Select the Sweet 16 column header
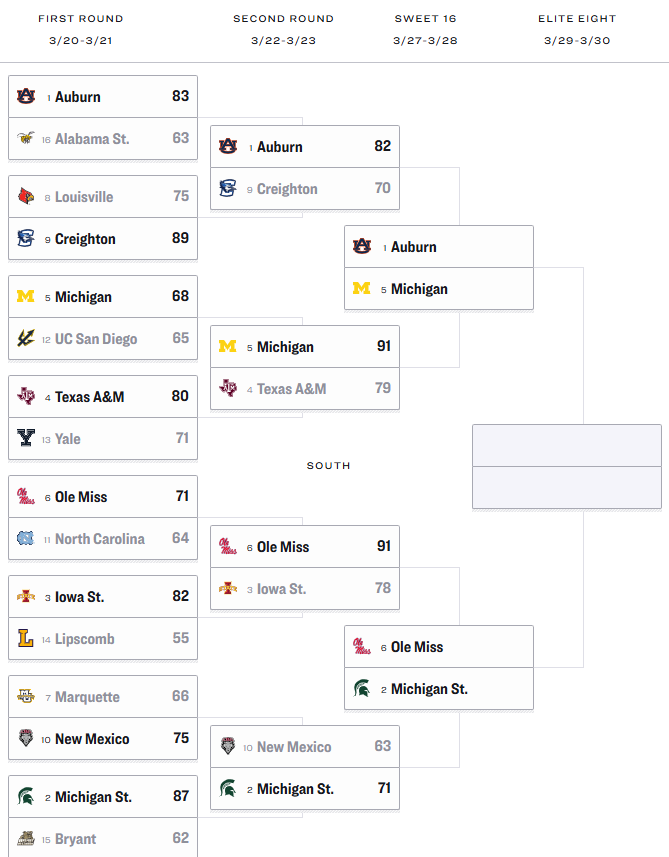Screen dimensions: 669x857 pyautogui.click(x=426, y=19)
